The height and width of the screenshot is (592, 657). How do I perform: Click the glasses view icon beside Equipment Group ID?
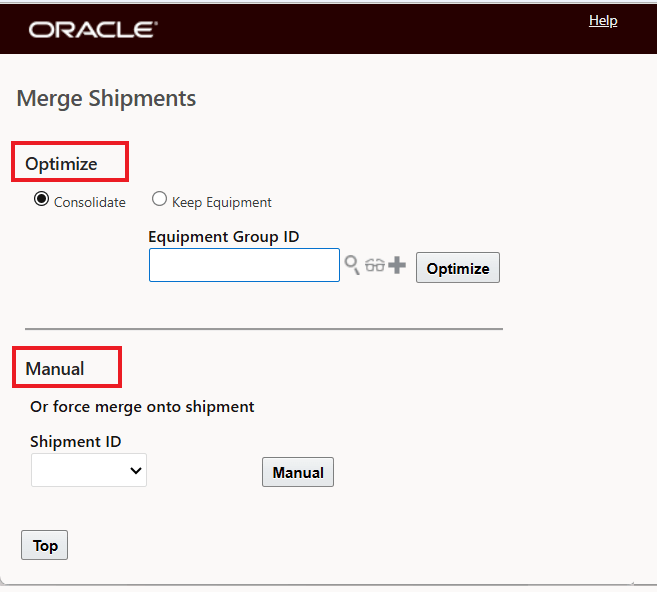click(x=375, y=265)
